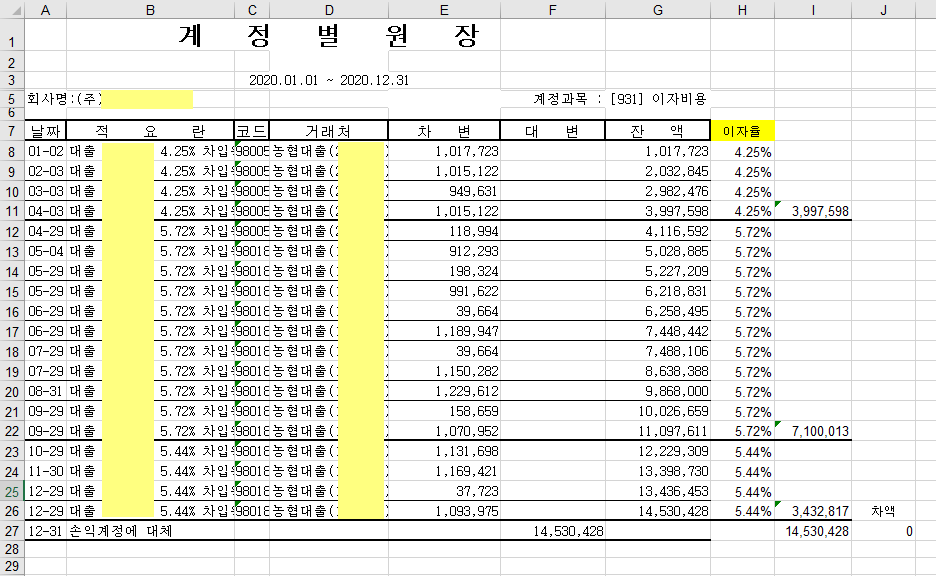Click the 날짜 column heading cell
Screen dimensions: 936x576
[x=45, y=131]
